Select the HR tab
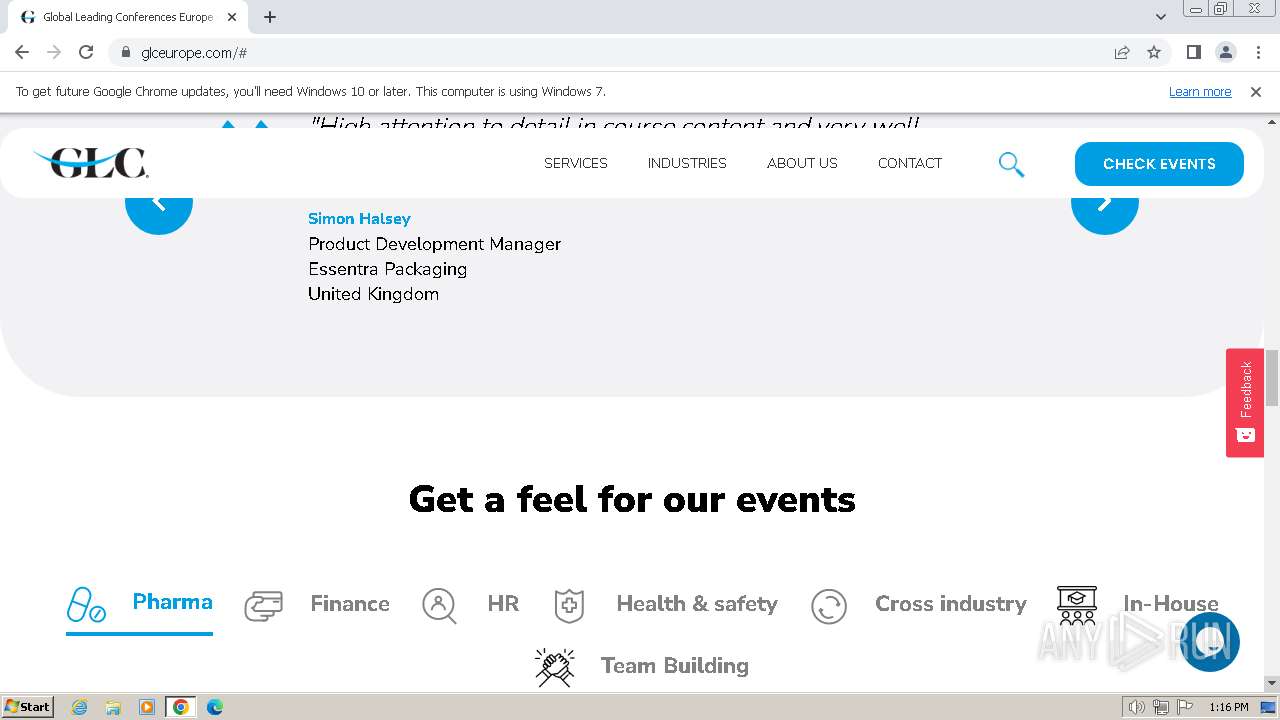The width and height of the screenshot is (1280, 720). [470, 605]
